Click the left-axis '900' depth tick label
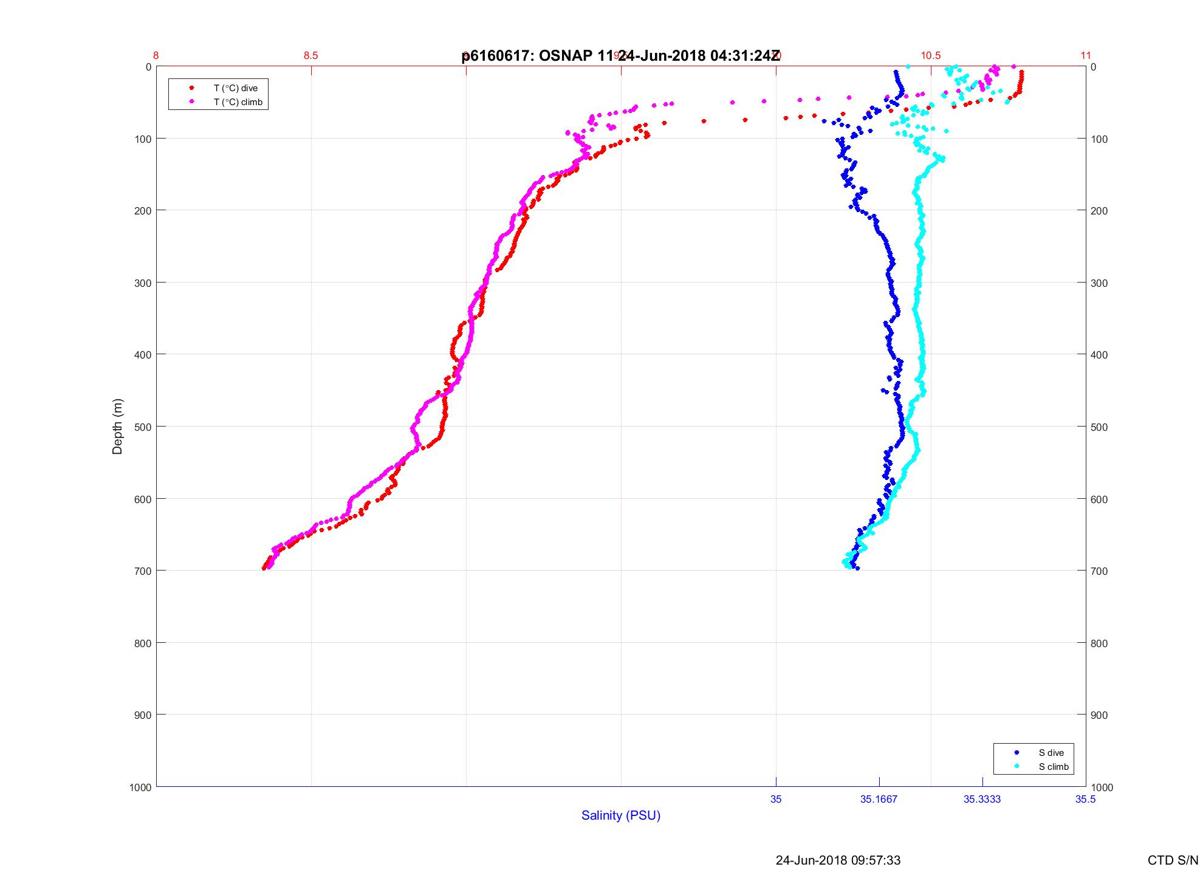 pyautogui.click(x=141, y=715)
